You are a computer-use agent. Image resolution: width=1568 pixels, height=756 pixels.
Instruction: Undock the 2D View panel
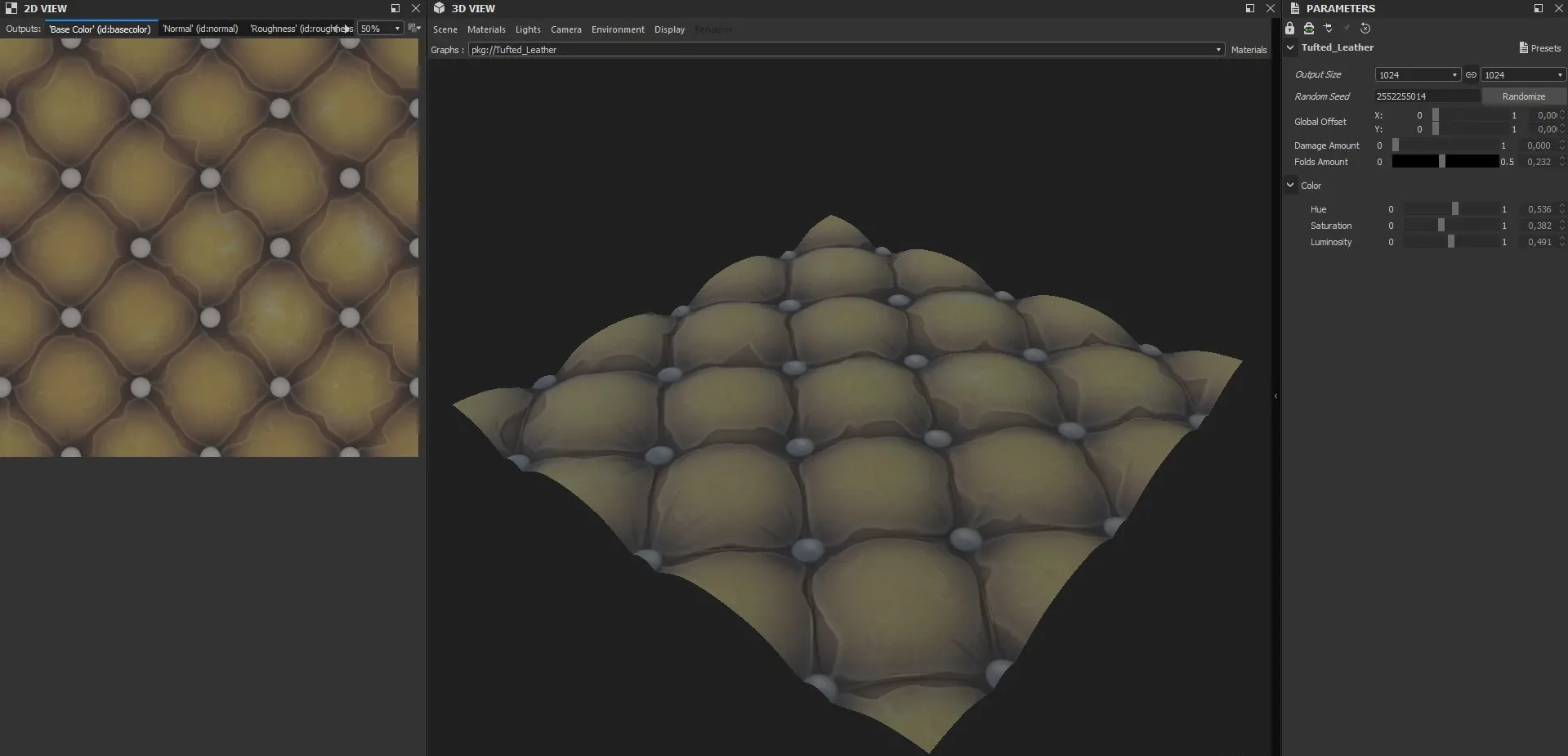395,8
